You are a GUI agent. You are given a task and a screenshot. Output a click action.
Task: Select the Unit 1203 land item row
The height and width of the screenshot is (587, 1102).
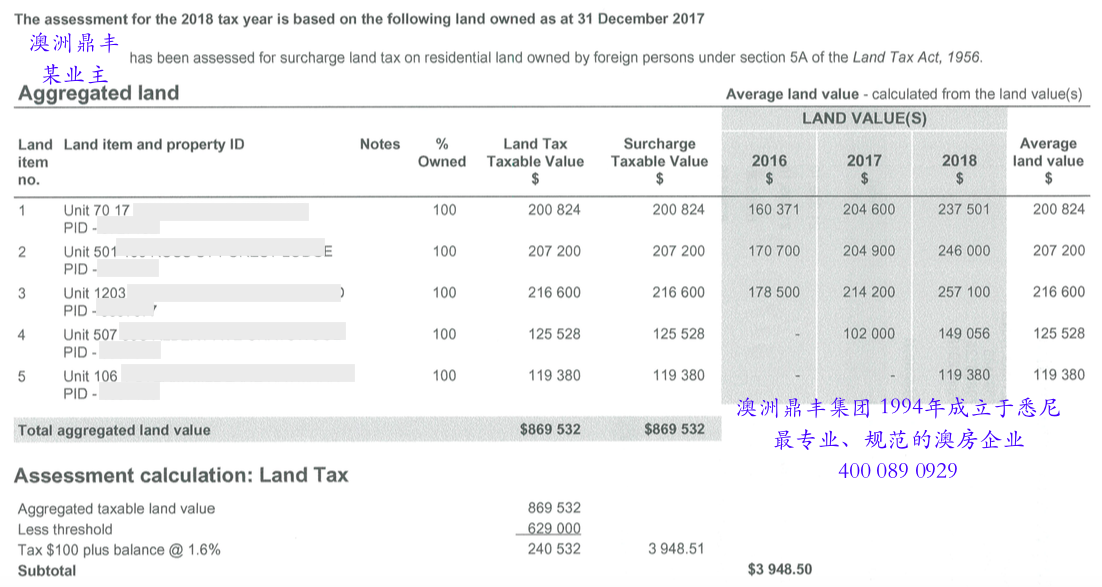pyautogui.click(x=95, y=293)
